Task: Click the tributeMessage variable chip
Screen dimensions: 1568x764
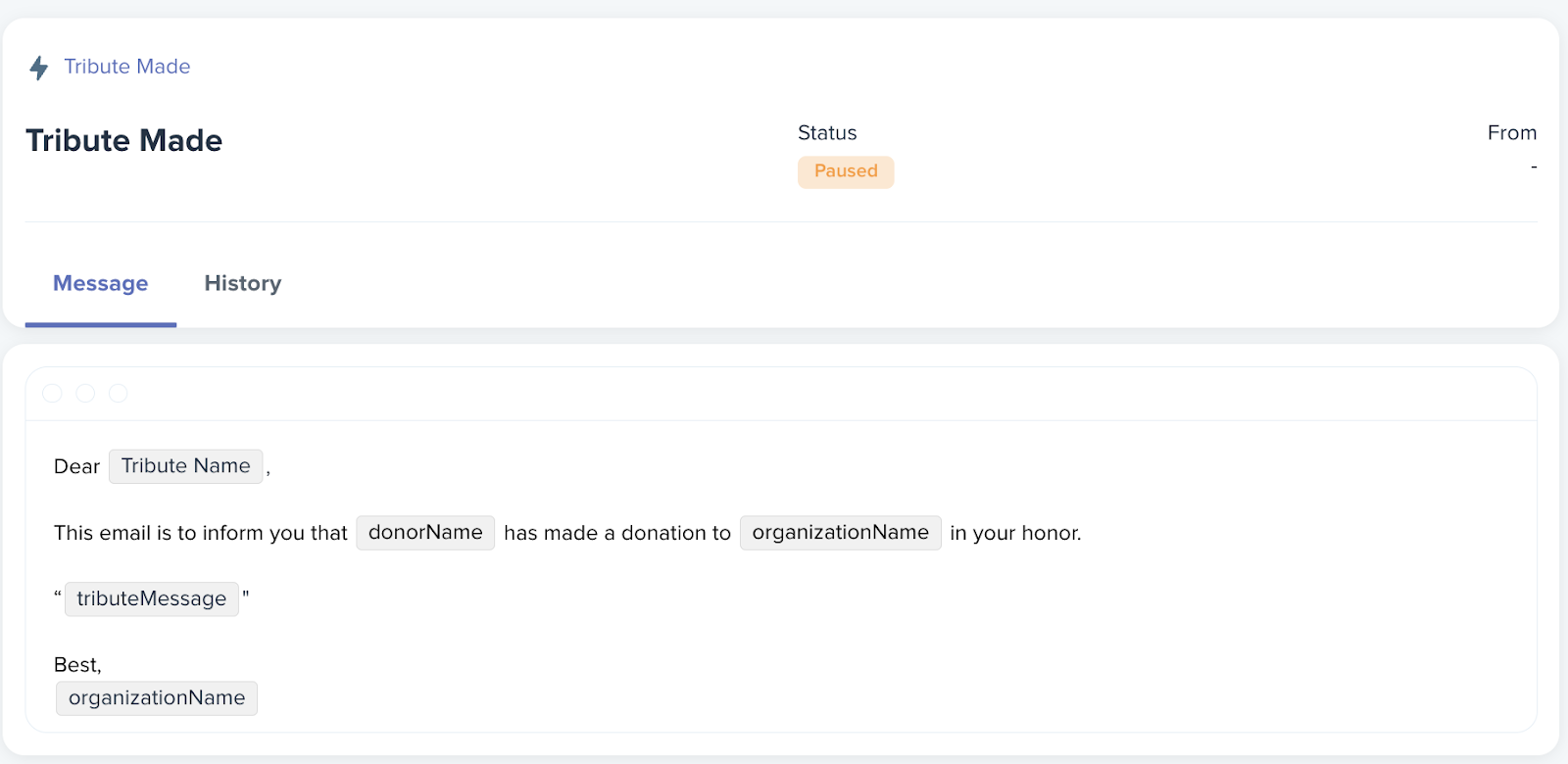Action: point(152,598)
